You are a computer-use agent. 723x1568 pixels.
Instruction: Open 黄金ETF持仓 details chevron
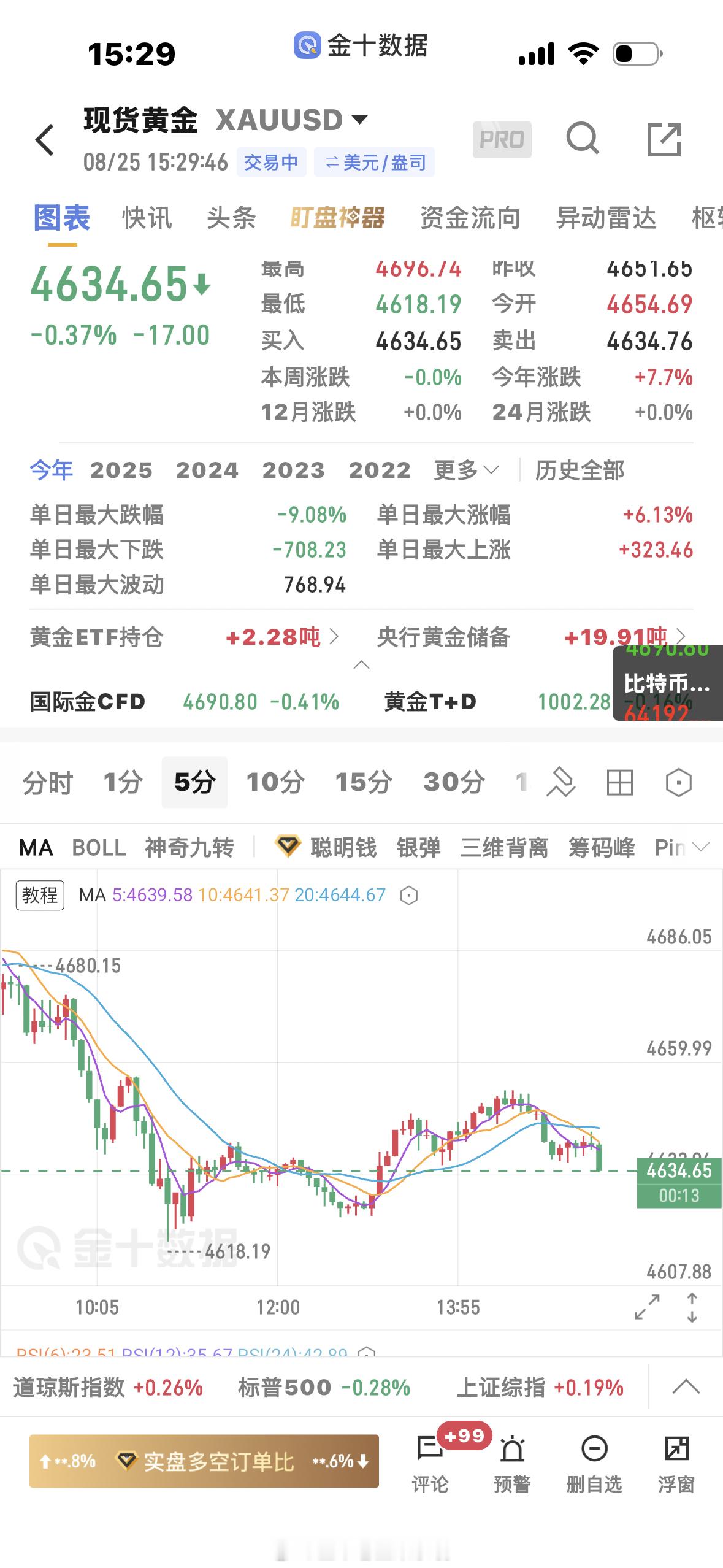334,636
